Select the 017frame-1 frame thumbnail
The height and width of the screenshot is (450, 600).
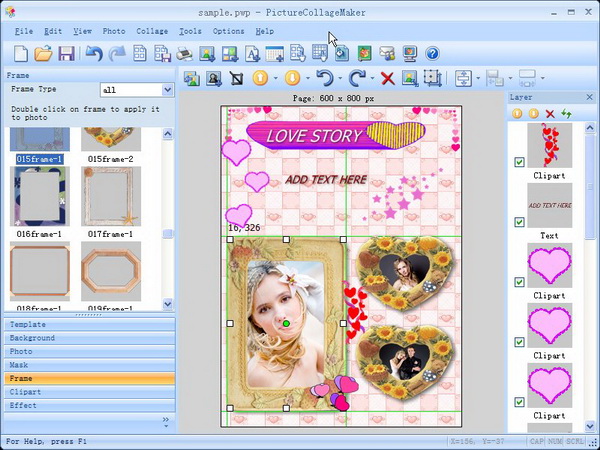(x=110, y=195)
